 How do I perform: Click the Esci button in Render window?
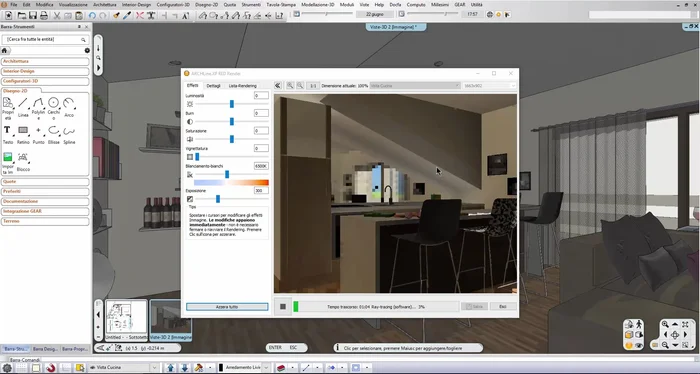pos(503,307)
